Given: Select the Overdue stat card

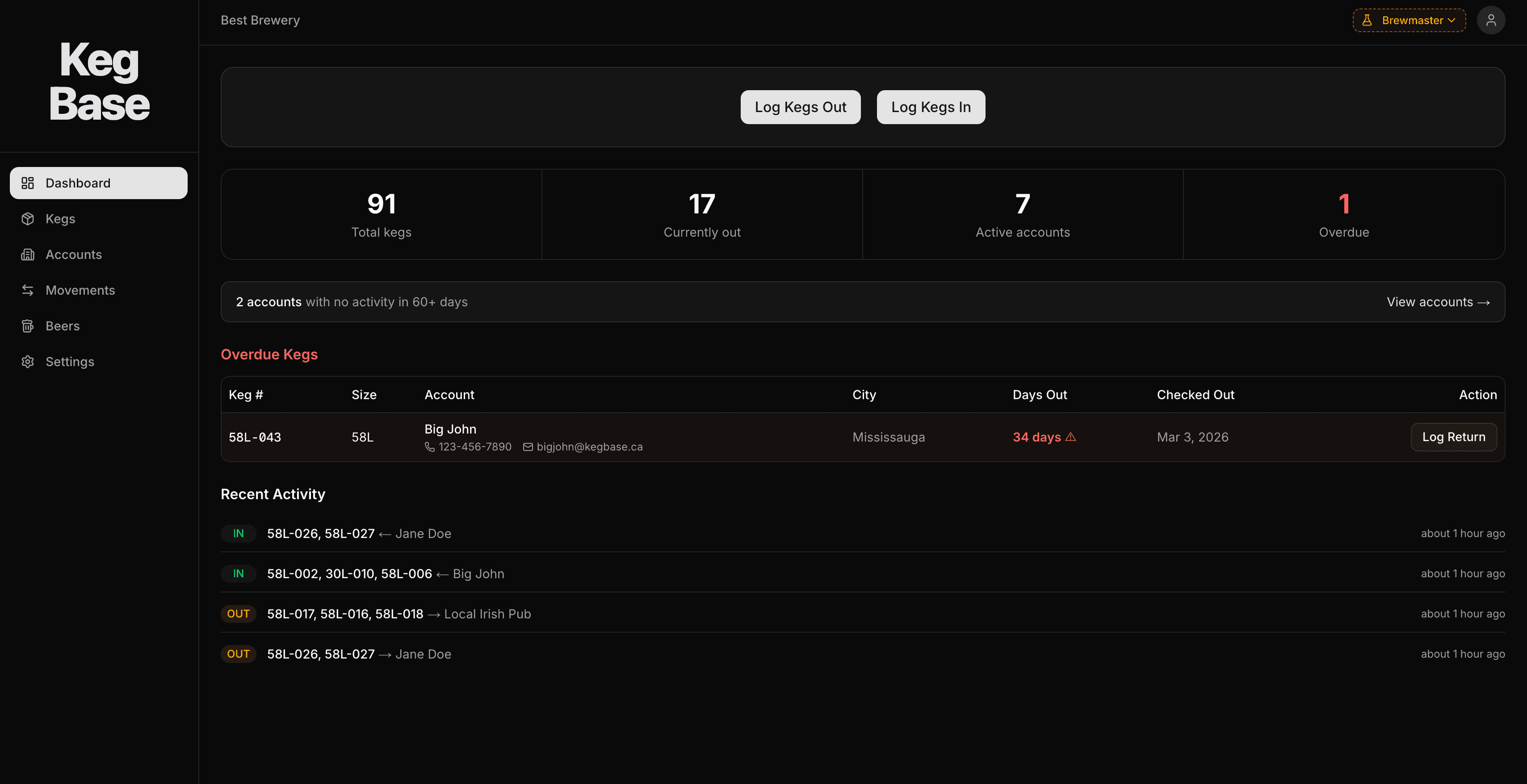Looking at the screenshot, I should (x=1344, y=214).
